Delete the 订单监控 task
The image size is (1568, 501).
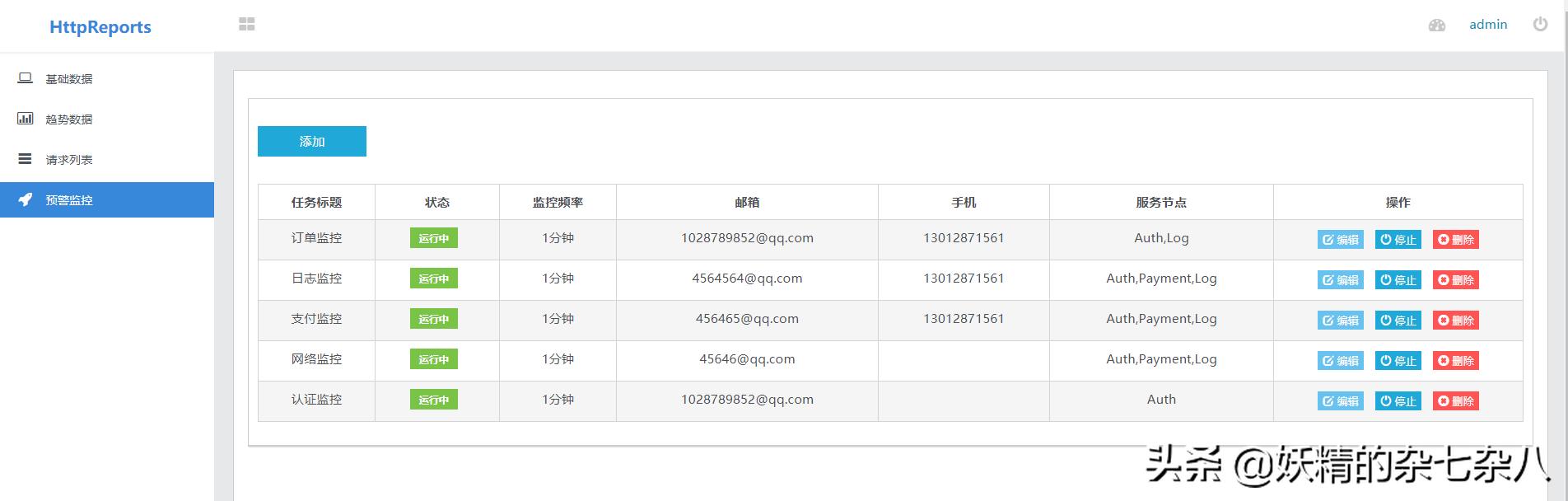click(x=1456, y=240)
